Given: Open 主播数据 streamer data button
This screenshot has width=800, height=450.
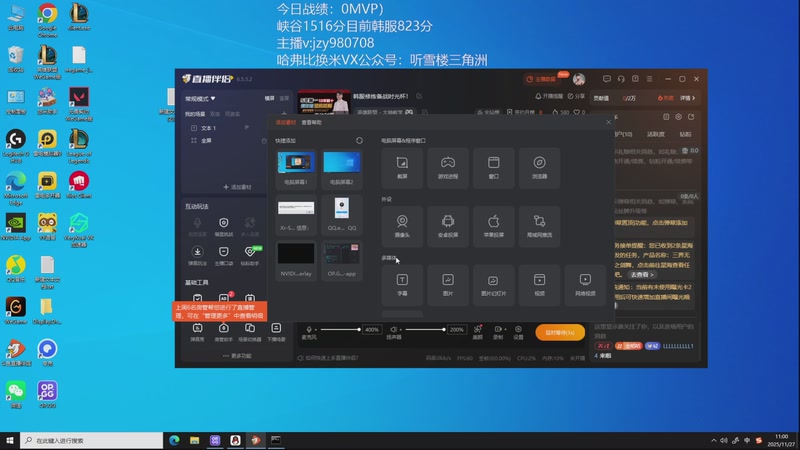Looking at the screenshot, I should pos(541,79).
